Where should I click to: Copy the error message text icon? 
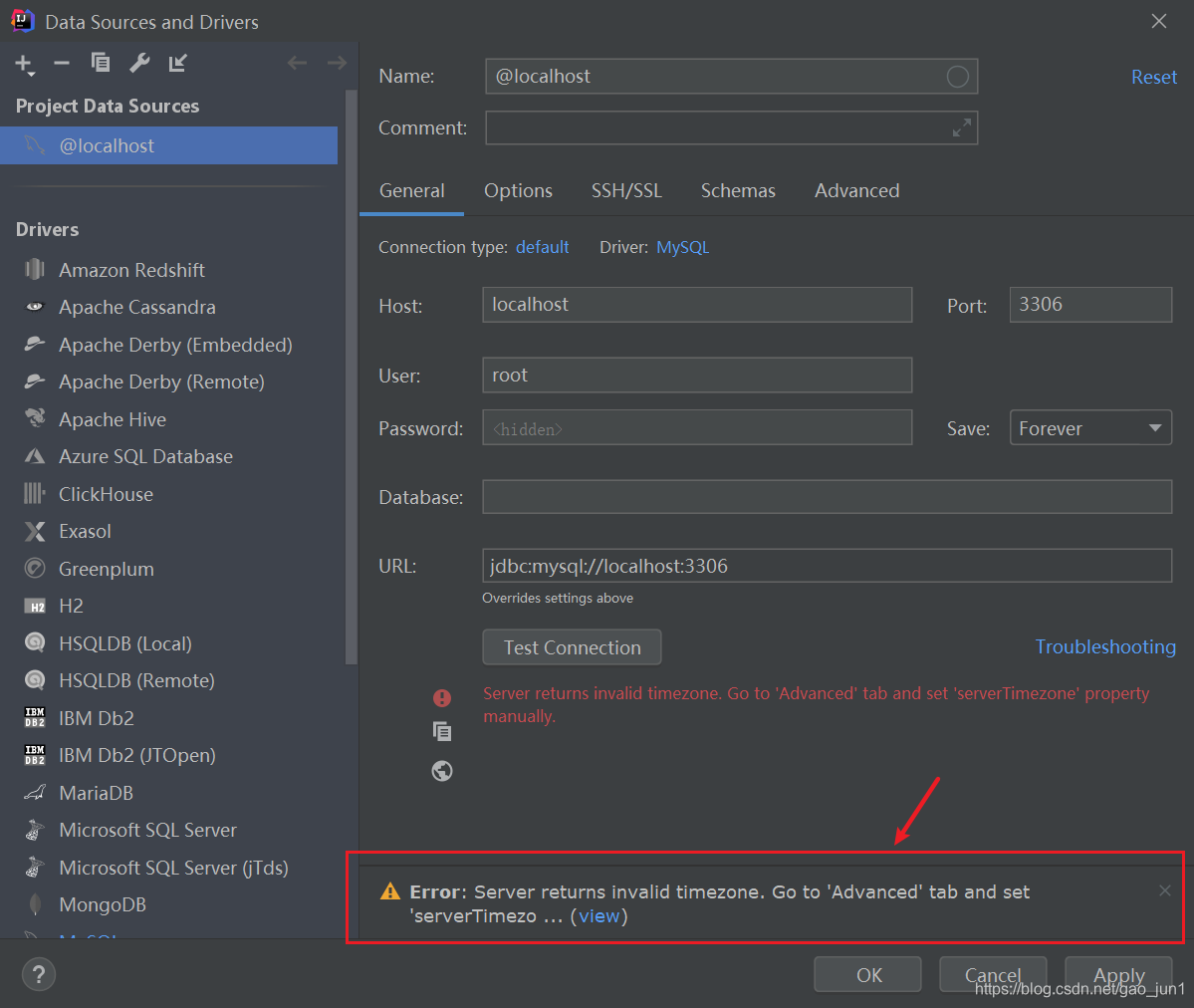[x=442, y=731]
